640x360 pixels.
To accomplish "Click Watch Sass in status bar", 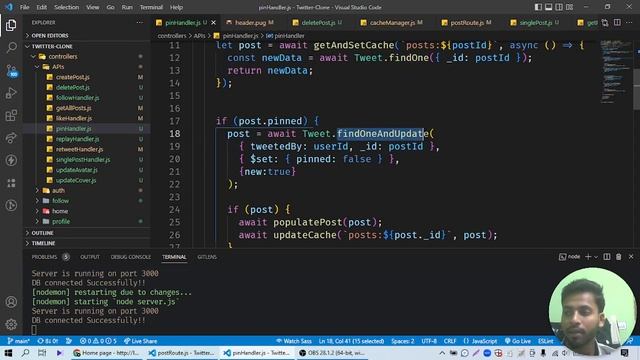I will tap(294, 341).
